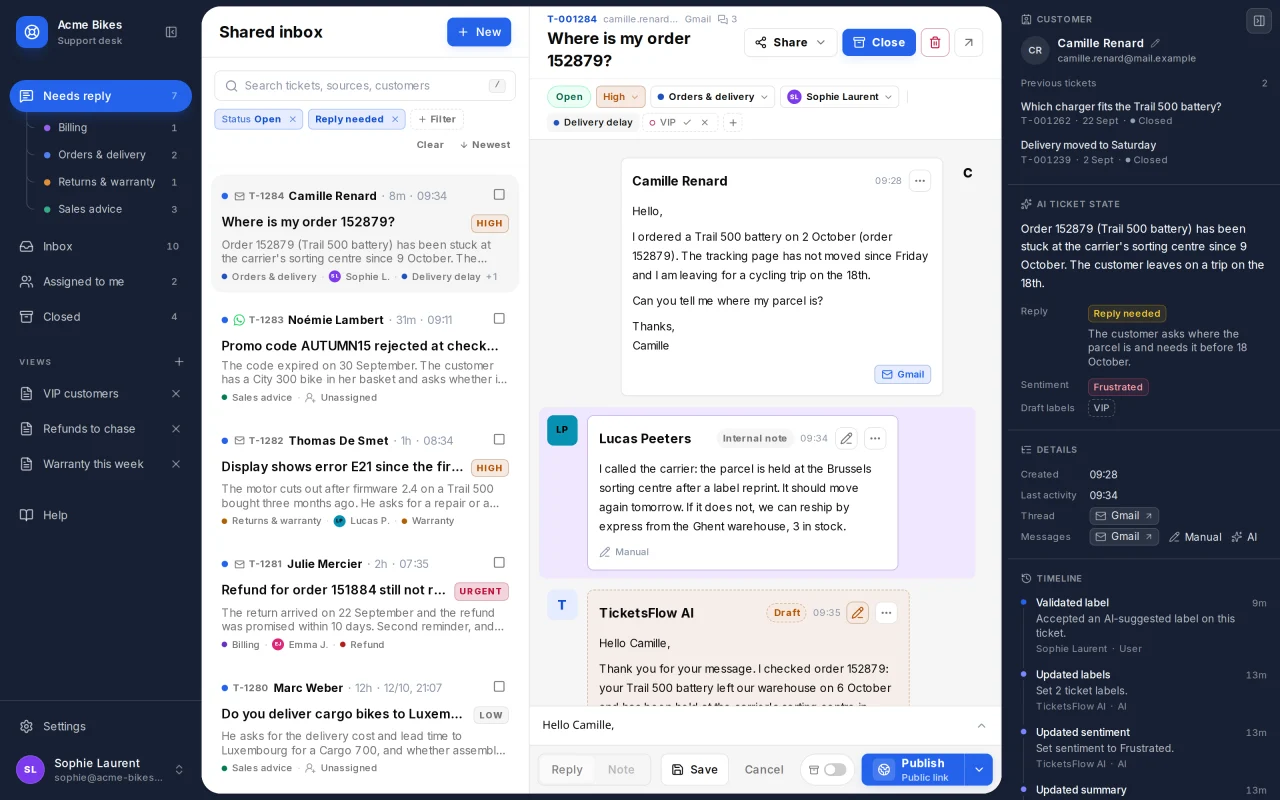This screenshot has height=800, width=1280.
Task: Change sort order from Newest
Action: (485, 145)
